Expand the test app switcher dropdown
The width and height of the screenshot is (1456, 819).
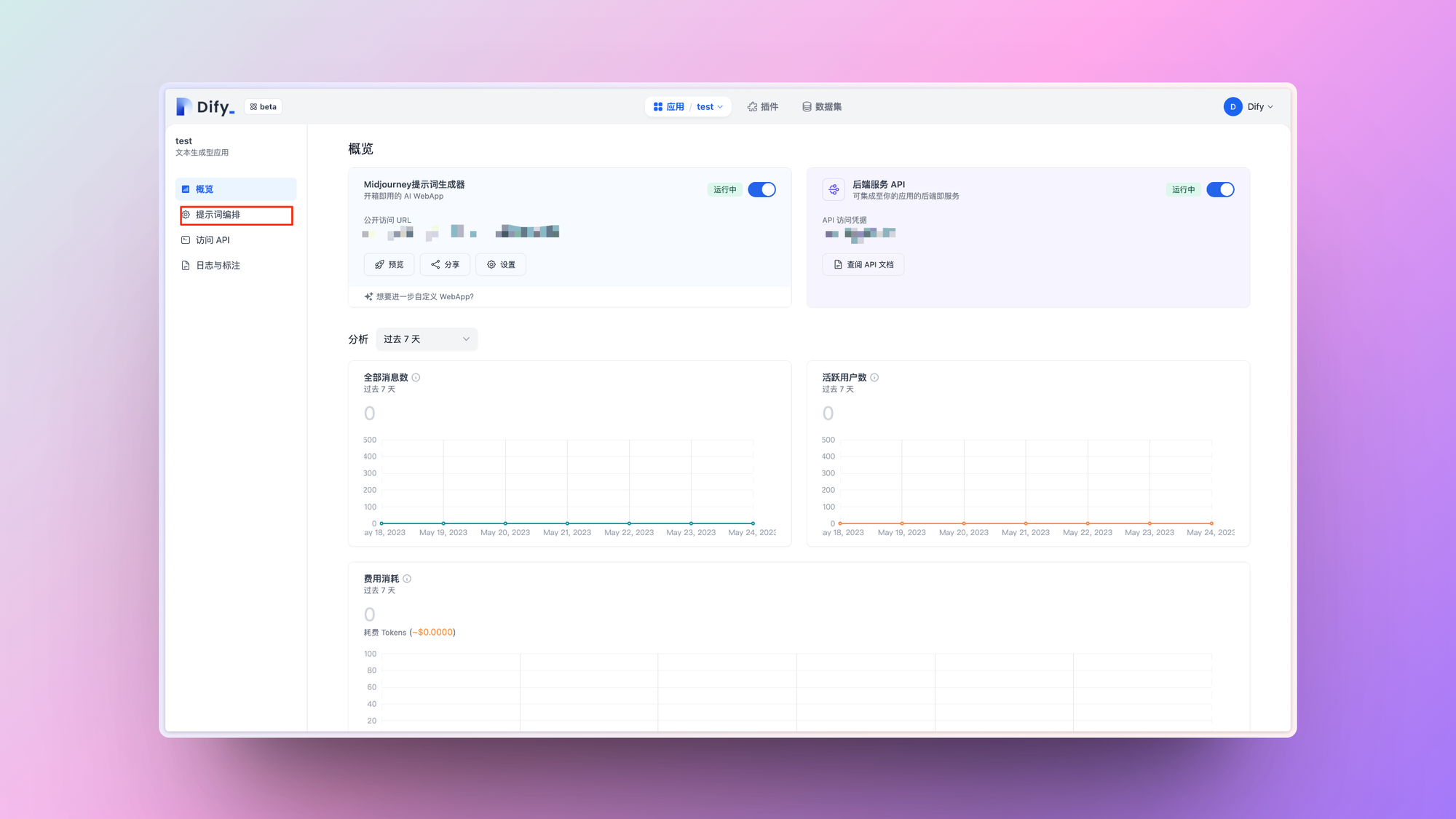(x=710, y=106)
